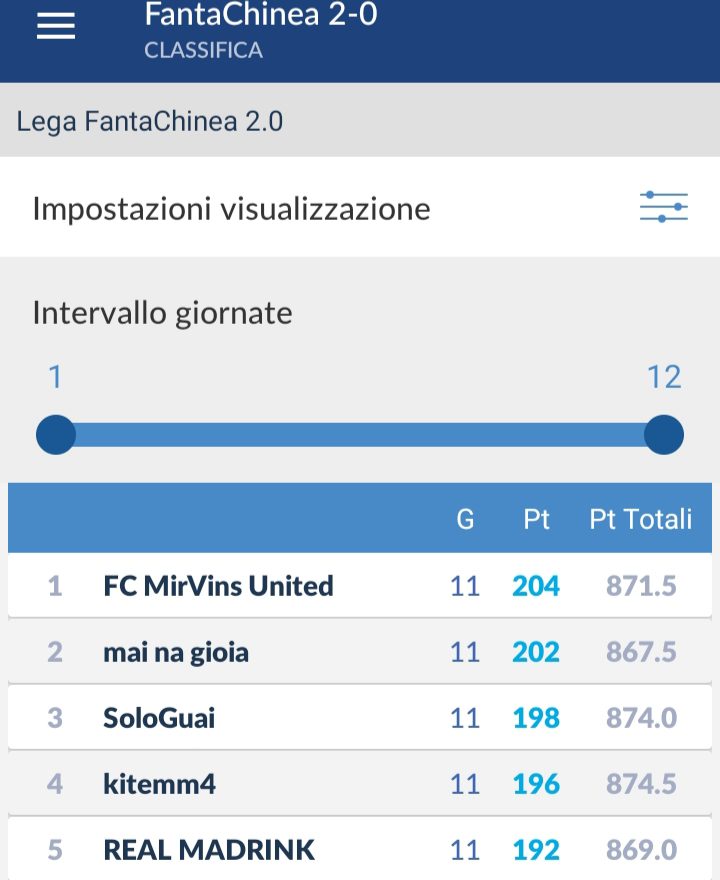Open mai na gioia team row
The image size is (720, 880).
360,652
